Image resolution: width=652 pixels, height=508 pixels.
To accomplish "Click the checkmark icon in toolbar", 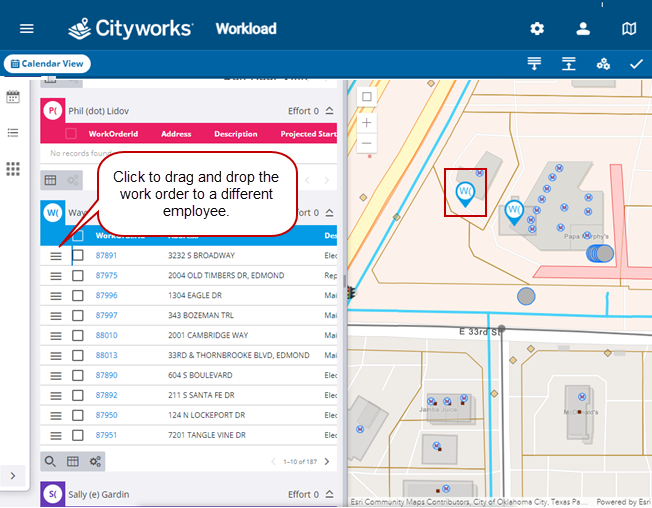I will pos(636,64).
